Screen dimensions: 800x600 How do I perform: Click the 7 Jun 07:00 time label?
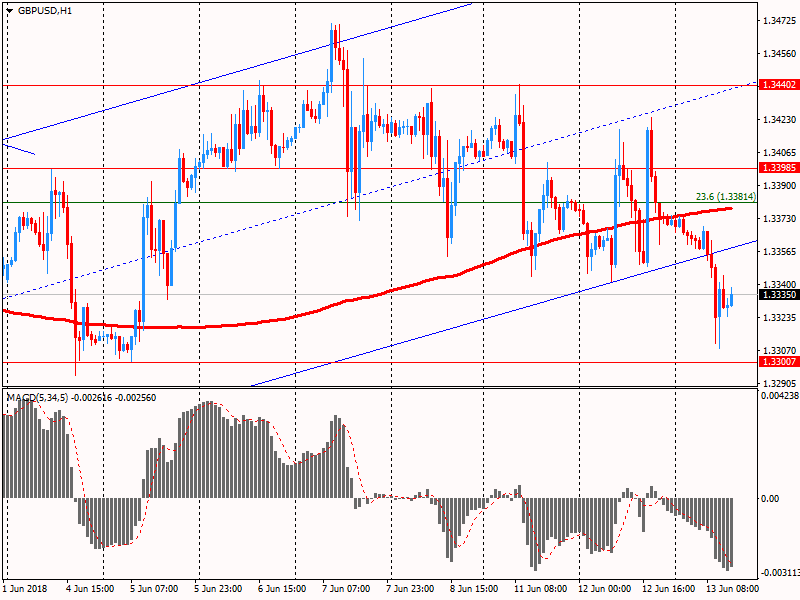[346, 589]
